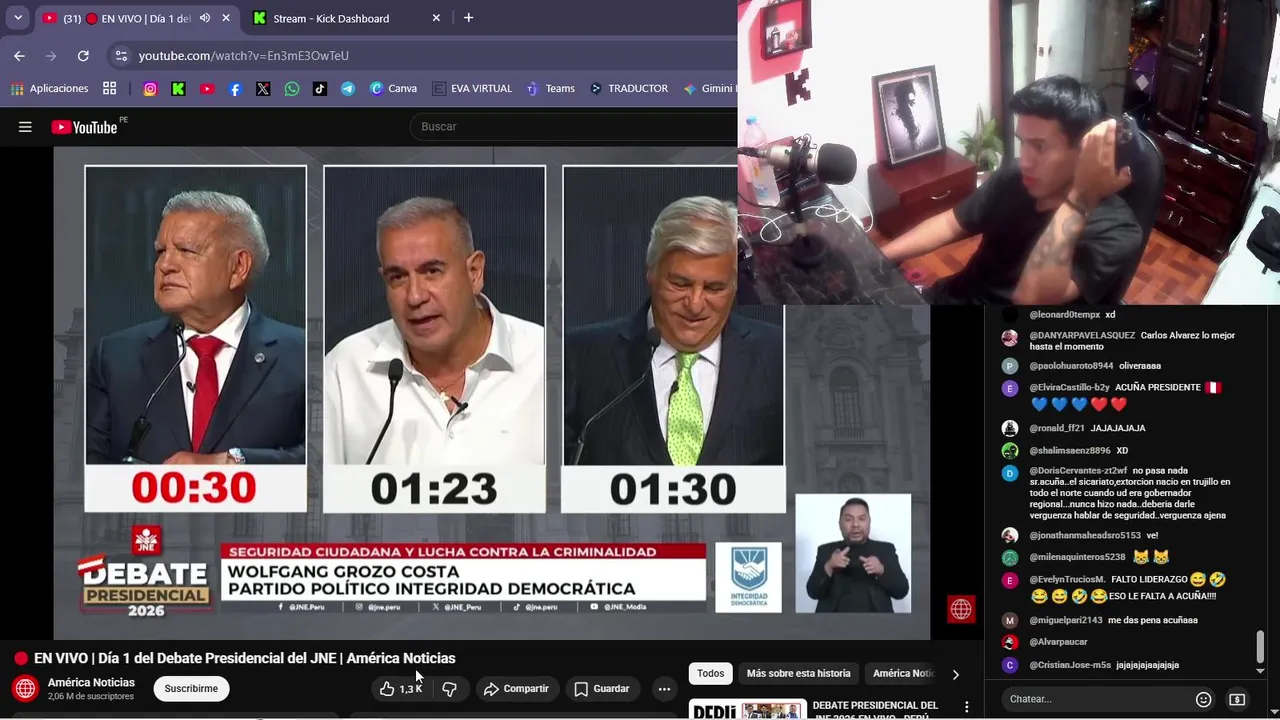
Task: Click the live chat scrollbar
Action: tap(1260, 647)
